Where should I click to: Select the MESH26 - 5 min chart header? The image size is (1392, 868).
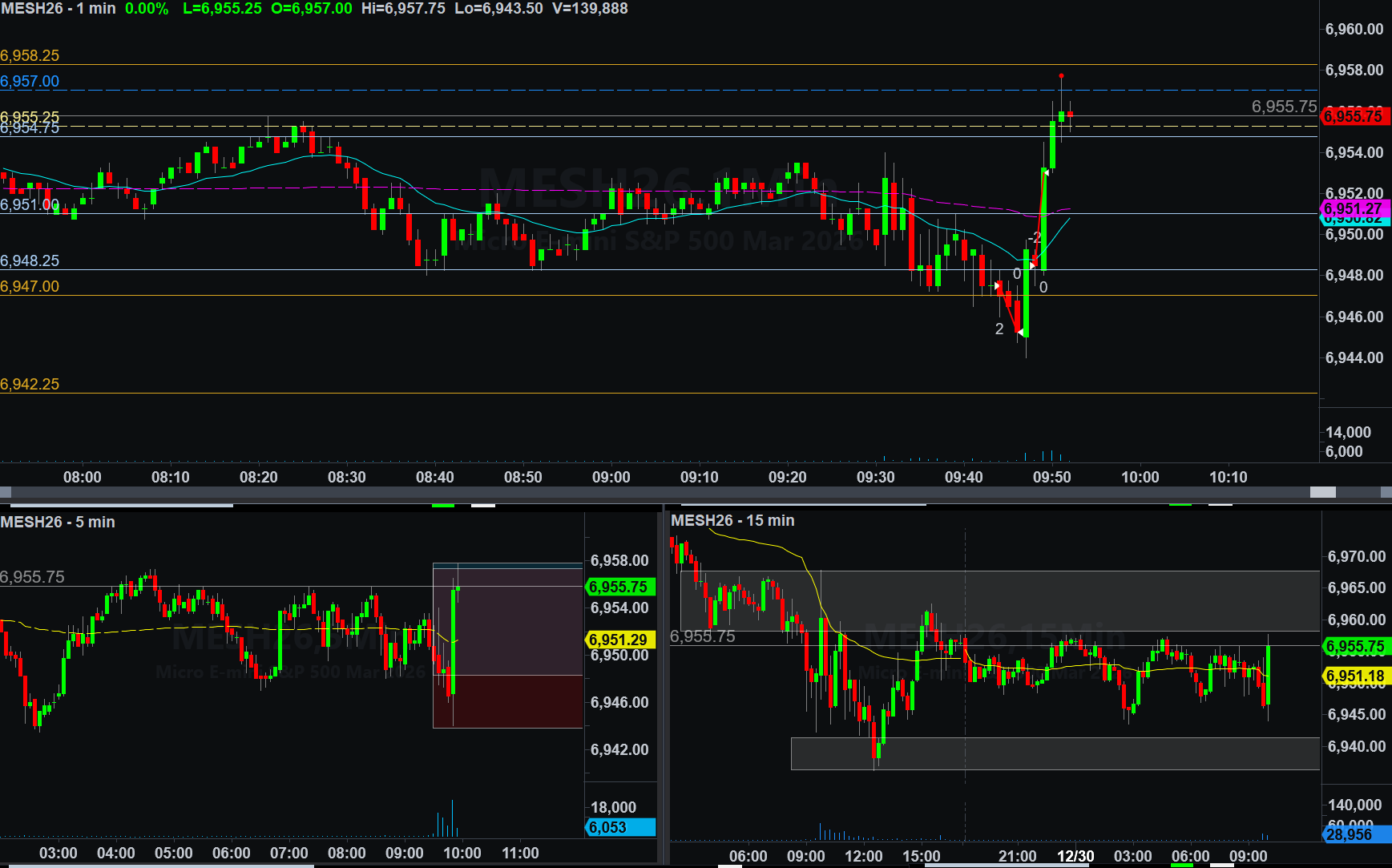pos(58,522)
